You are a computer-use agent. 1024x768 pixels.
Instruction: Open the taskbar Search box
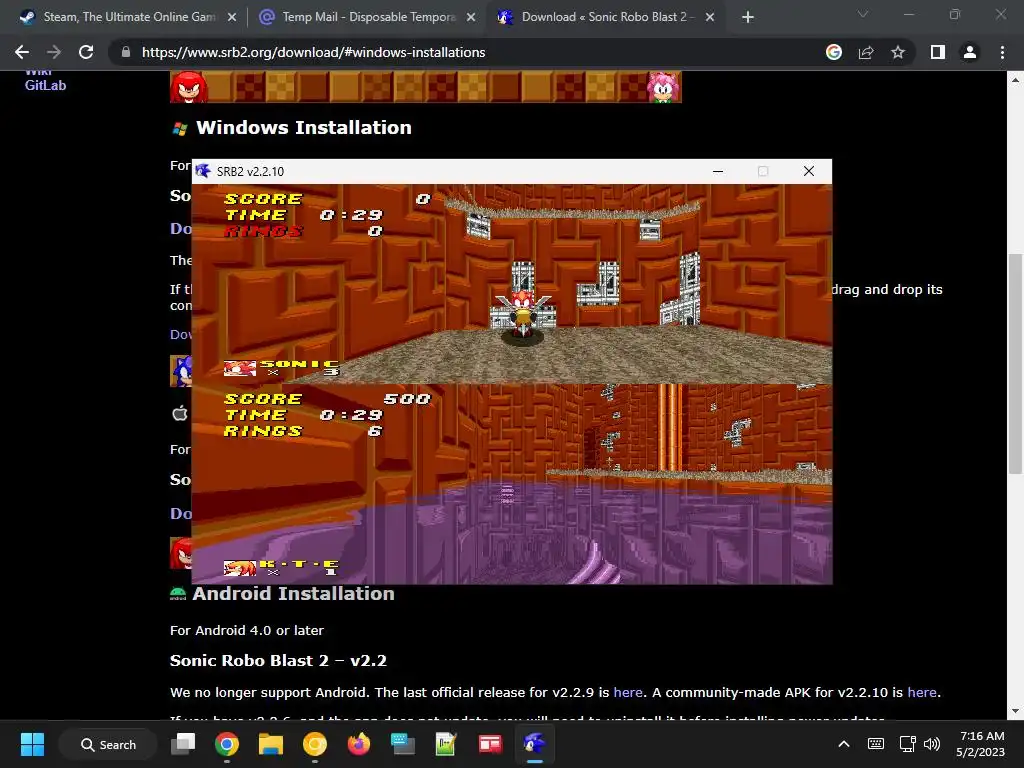click(x=108, y=744)
